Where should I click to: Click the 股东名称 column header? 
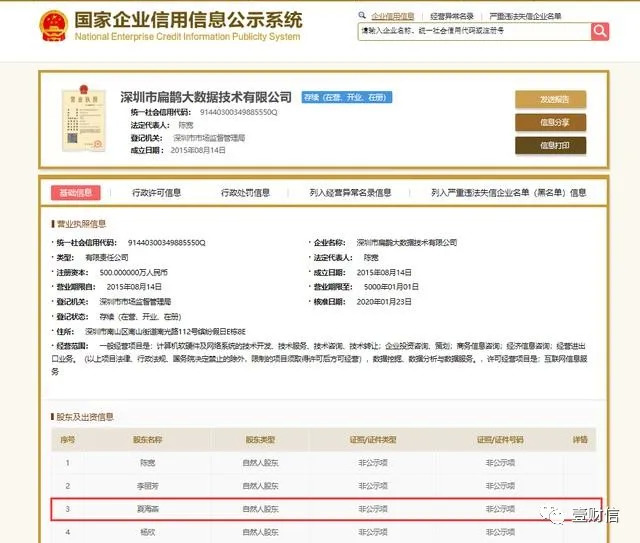tap(147, 440)
